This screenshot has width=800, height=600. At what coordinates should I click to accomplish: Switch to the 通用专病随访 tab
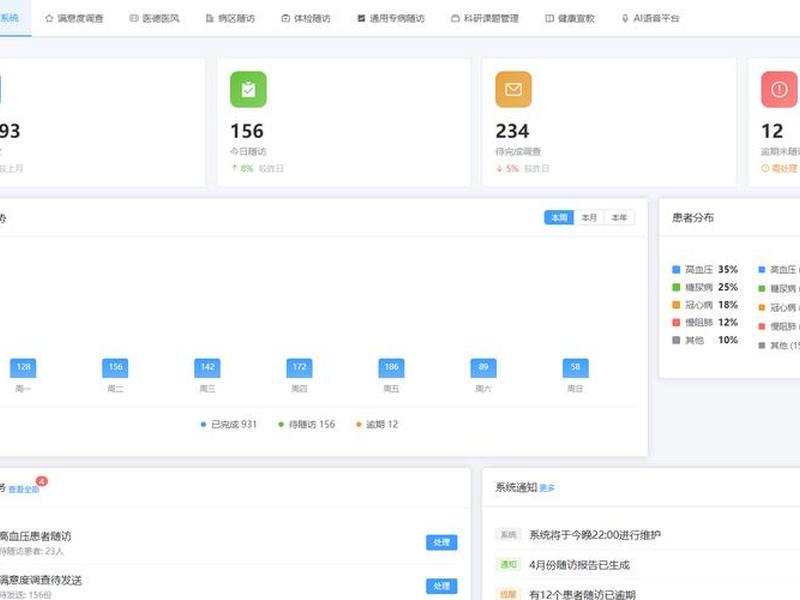click(391, 18)
